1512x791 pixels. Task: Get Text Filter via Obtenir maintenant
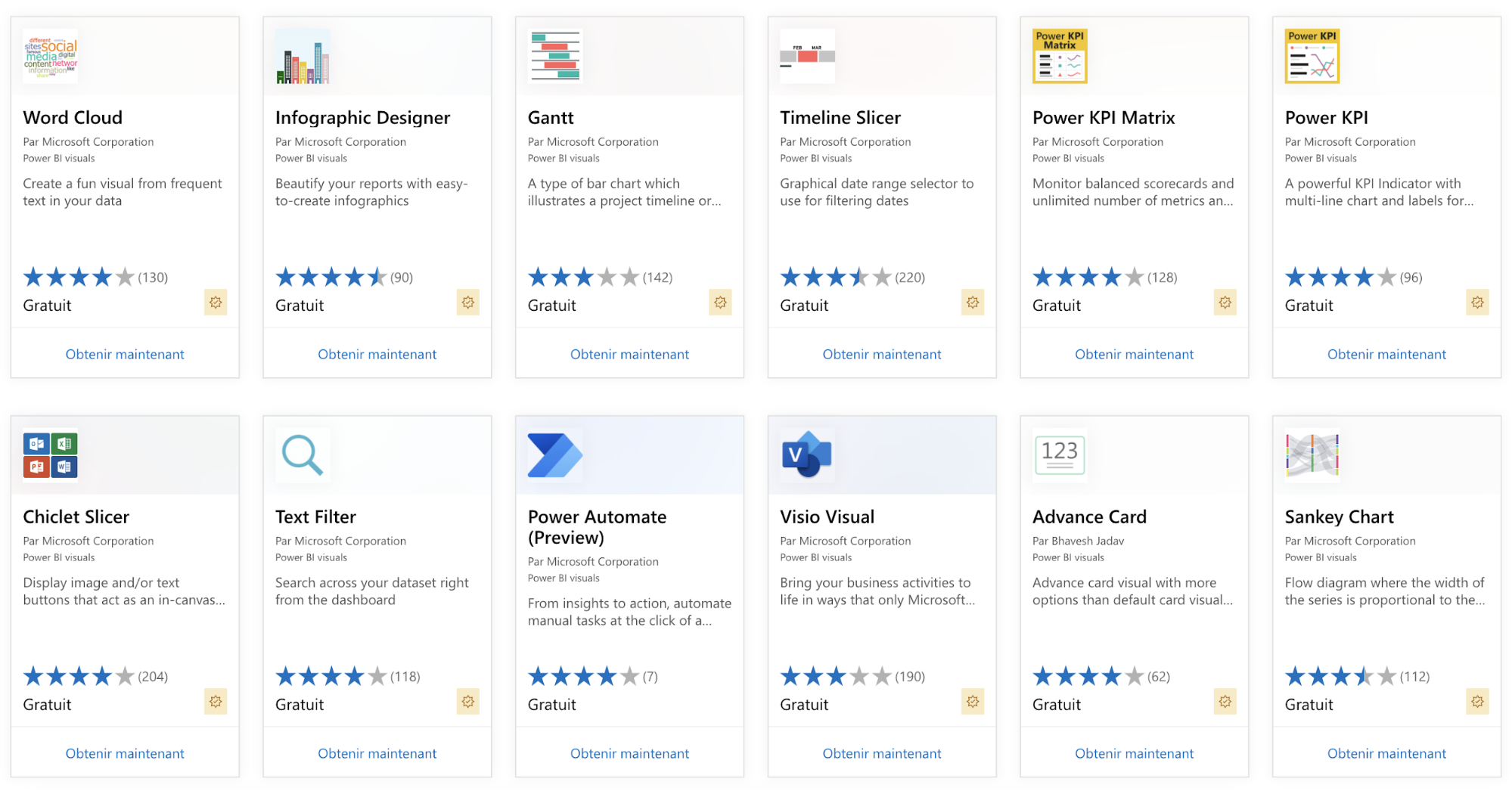tap(377, 753)
